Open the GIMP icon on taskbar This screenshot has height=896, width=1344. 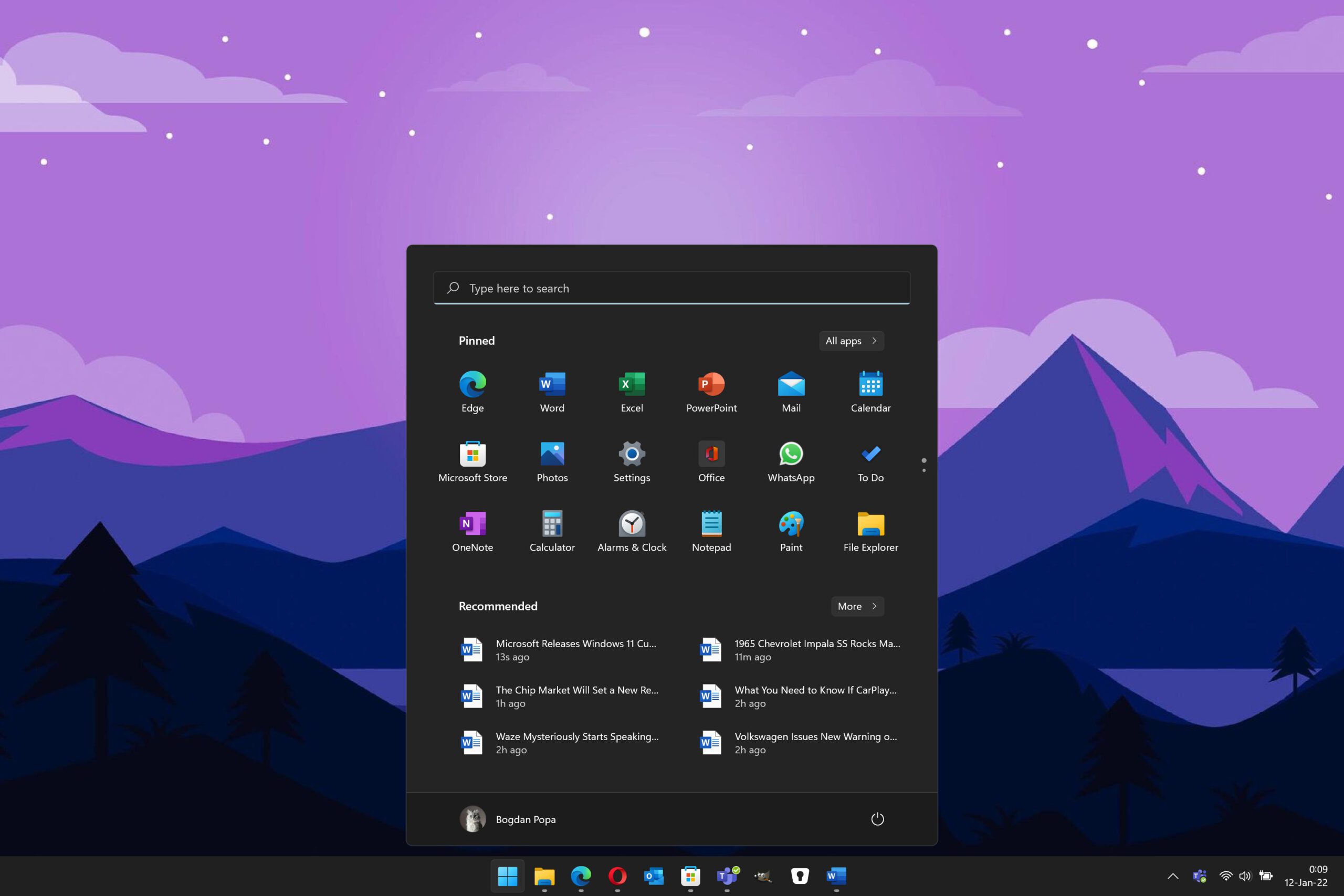763,876
